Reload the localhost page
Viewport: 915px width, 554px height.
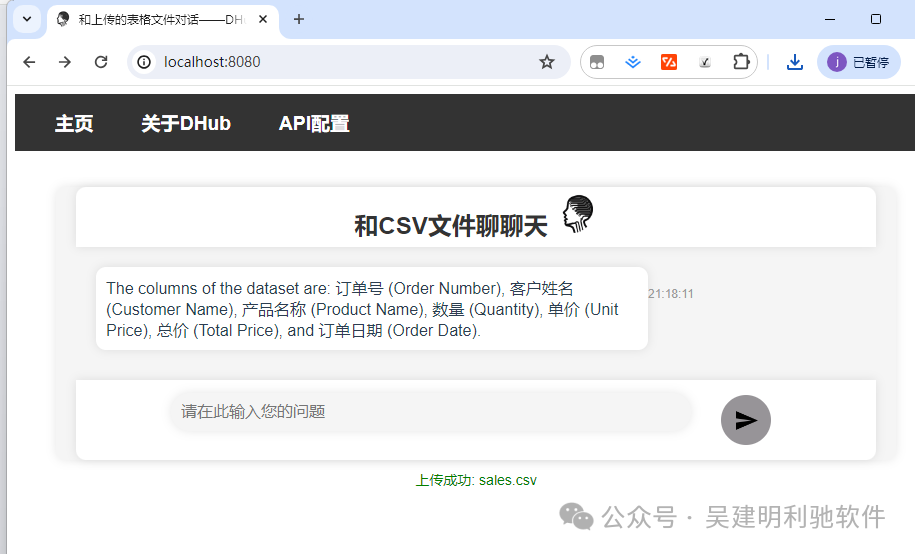click(x=101, y=62)
